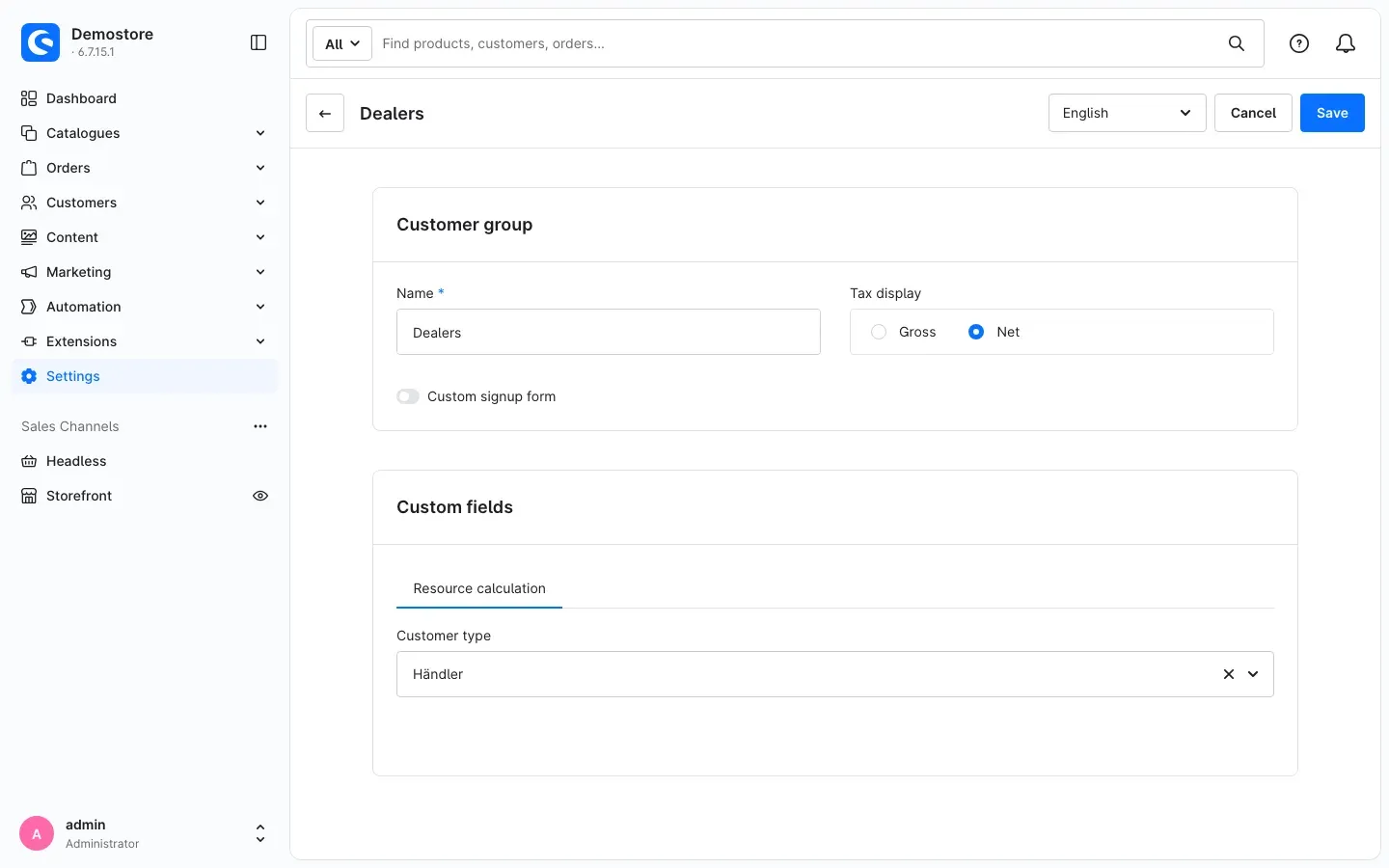Click the search magnifier icon
The width and height of the screenshot is (1389, 868).
tap(1236, 43)
